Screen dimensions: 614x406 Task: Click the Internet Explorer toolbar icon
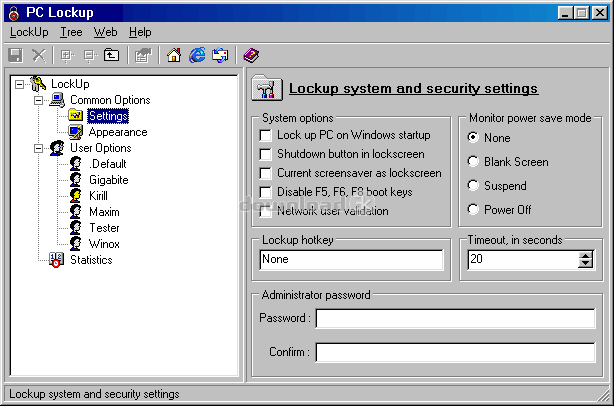pyautogui.click(x=197, y=56)
